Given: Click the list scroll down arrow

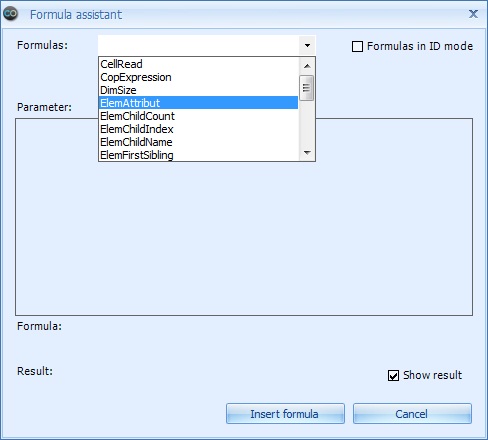Looking at the screenshot, I should [307, 153].
